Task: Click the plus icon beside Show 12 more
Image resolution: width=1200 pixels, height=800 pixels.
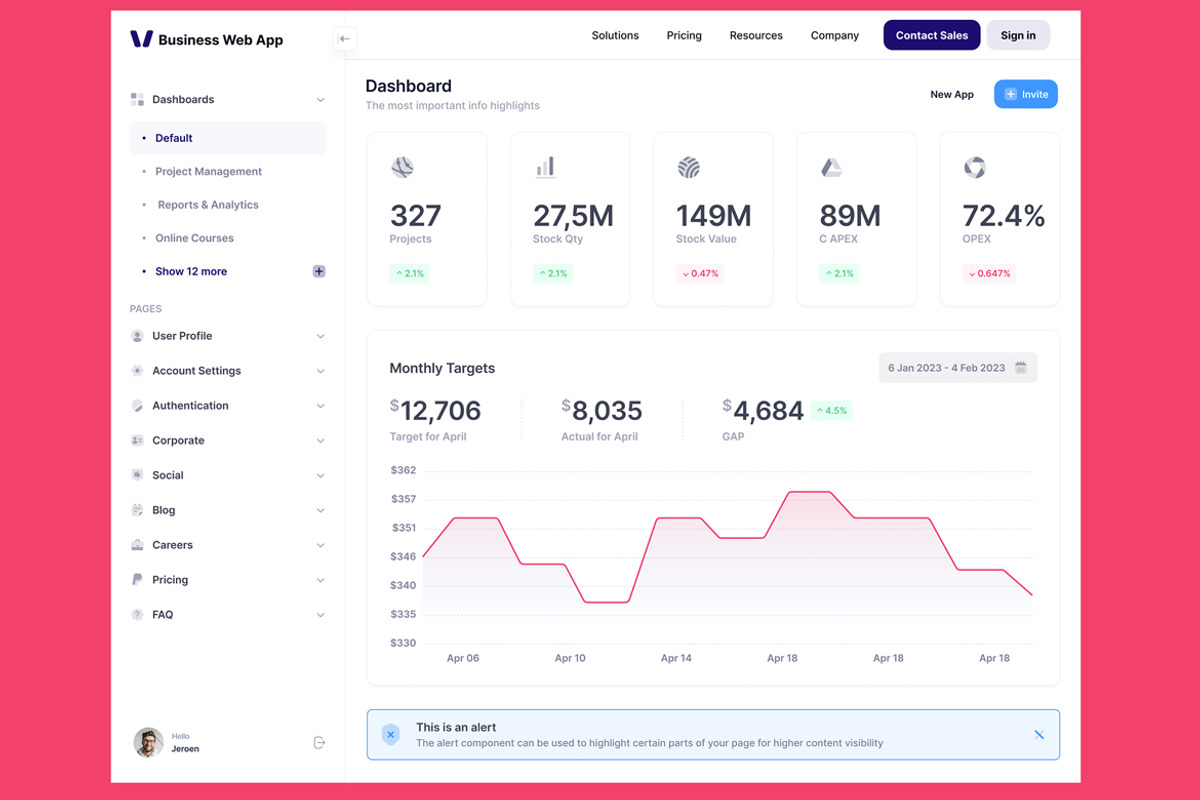Action: click(x=319, y=271)
